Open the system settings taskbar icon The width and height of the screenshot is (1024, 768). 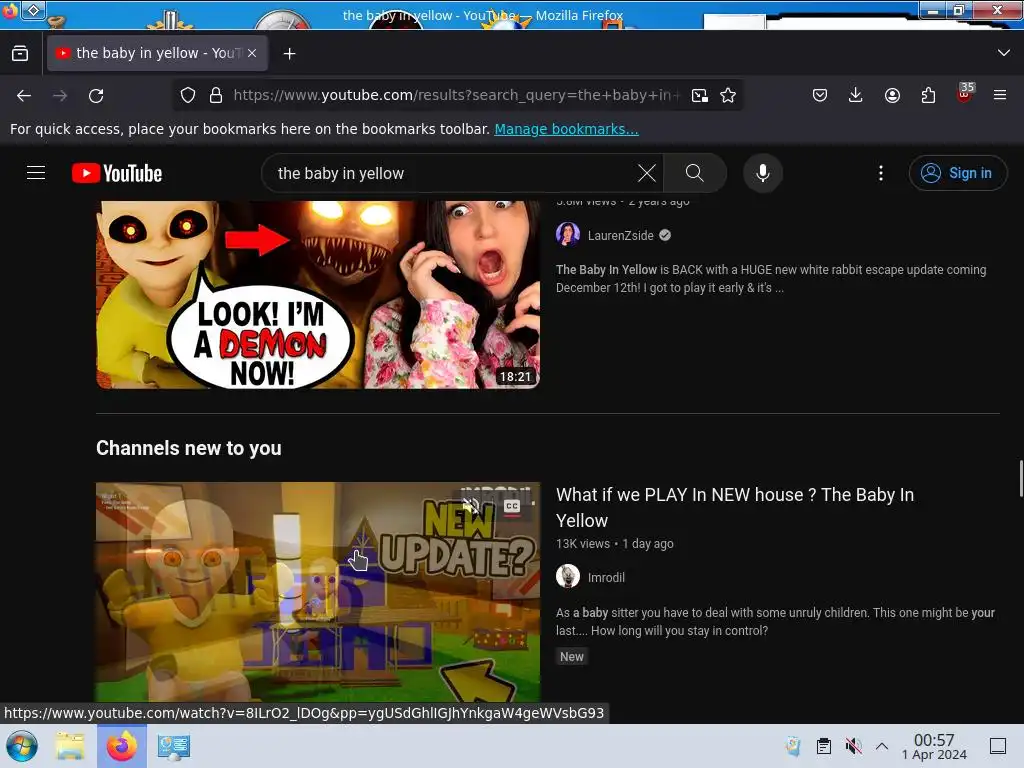point(174,746)
